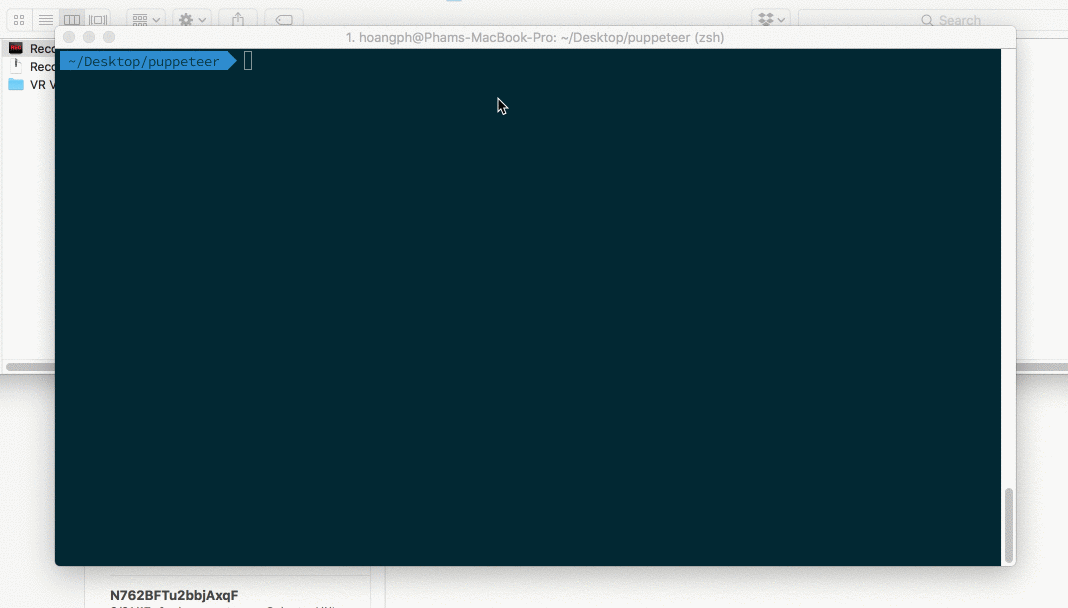Viewport: 1068px width, 608px height.
Task: Select Finder column view button
Action: [72, 20]
